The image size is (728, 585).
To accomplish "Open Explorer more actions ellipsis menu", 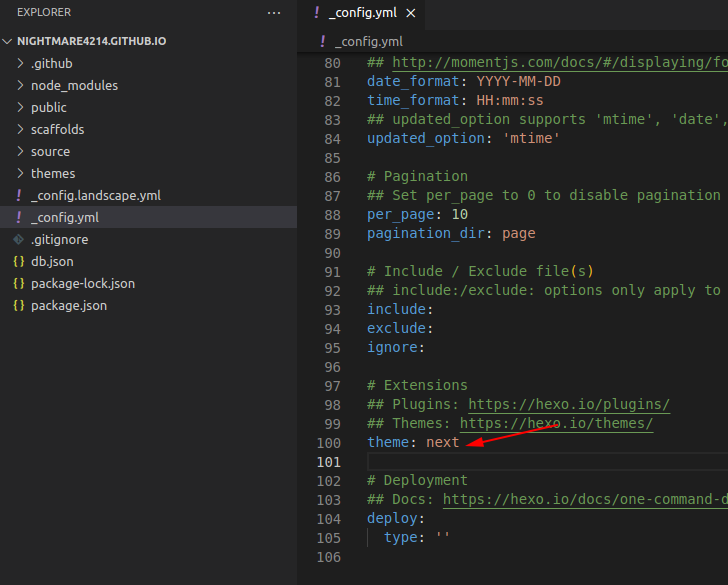I will pyautogui.click(x=274, y=13).
